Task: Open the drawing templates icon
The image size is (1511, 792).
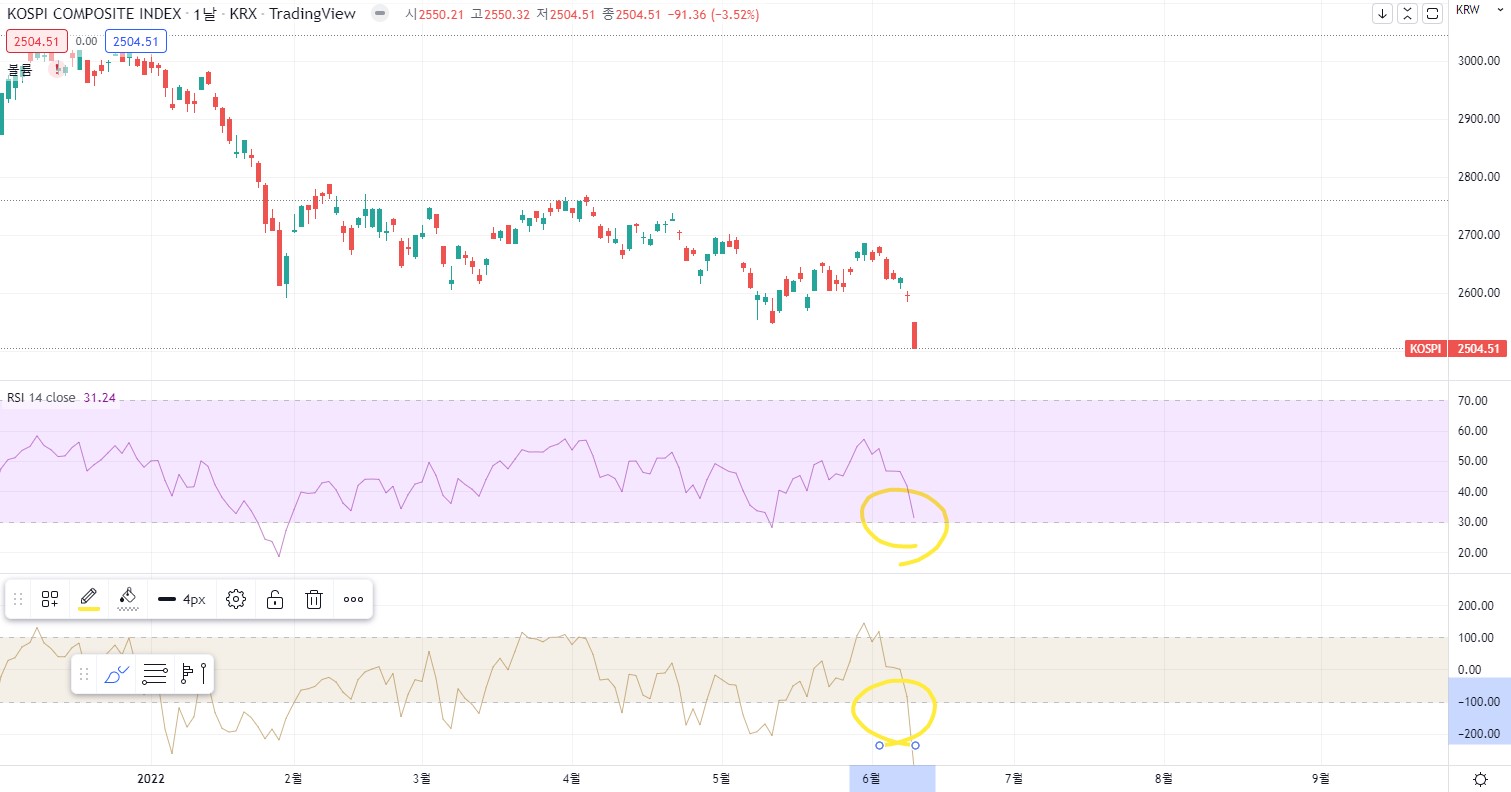Action: tap(50, 599)
